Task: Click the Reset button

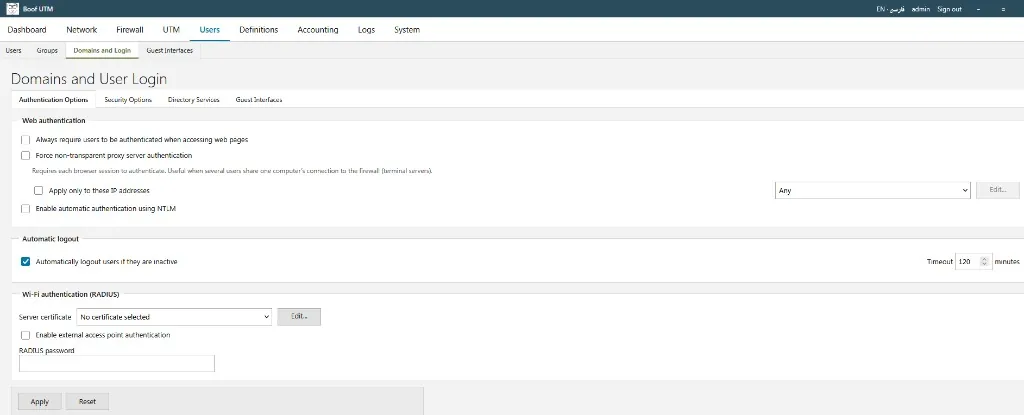Action: pyautogui.click(x=88, y=401)
